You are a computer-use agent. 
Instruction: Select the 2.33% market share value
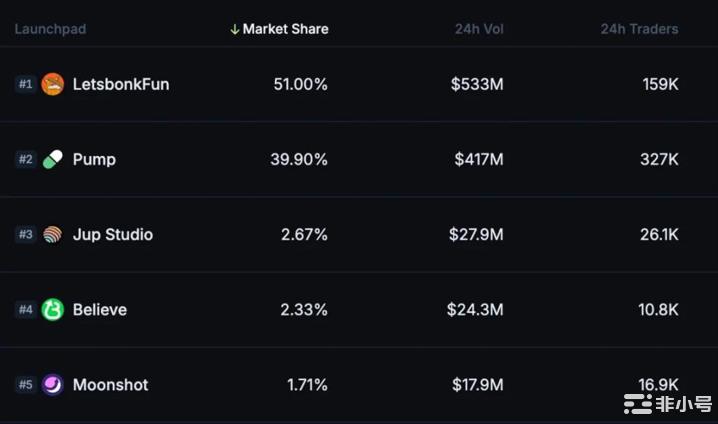click(304, 310)
